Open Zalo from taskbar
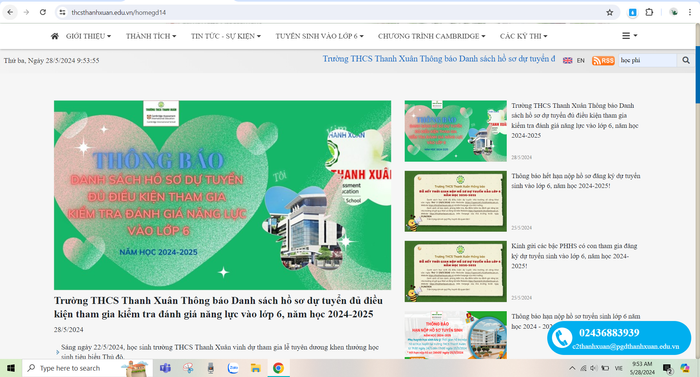The height and width of the screenshot is (377, 700). pyautogui.click(x=233, y=368)
